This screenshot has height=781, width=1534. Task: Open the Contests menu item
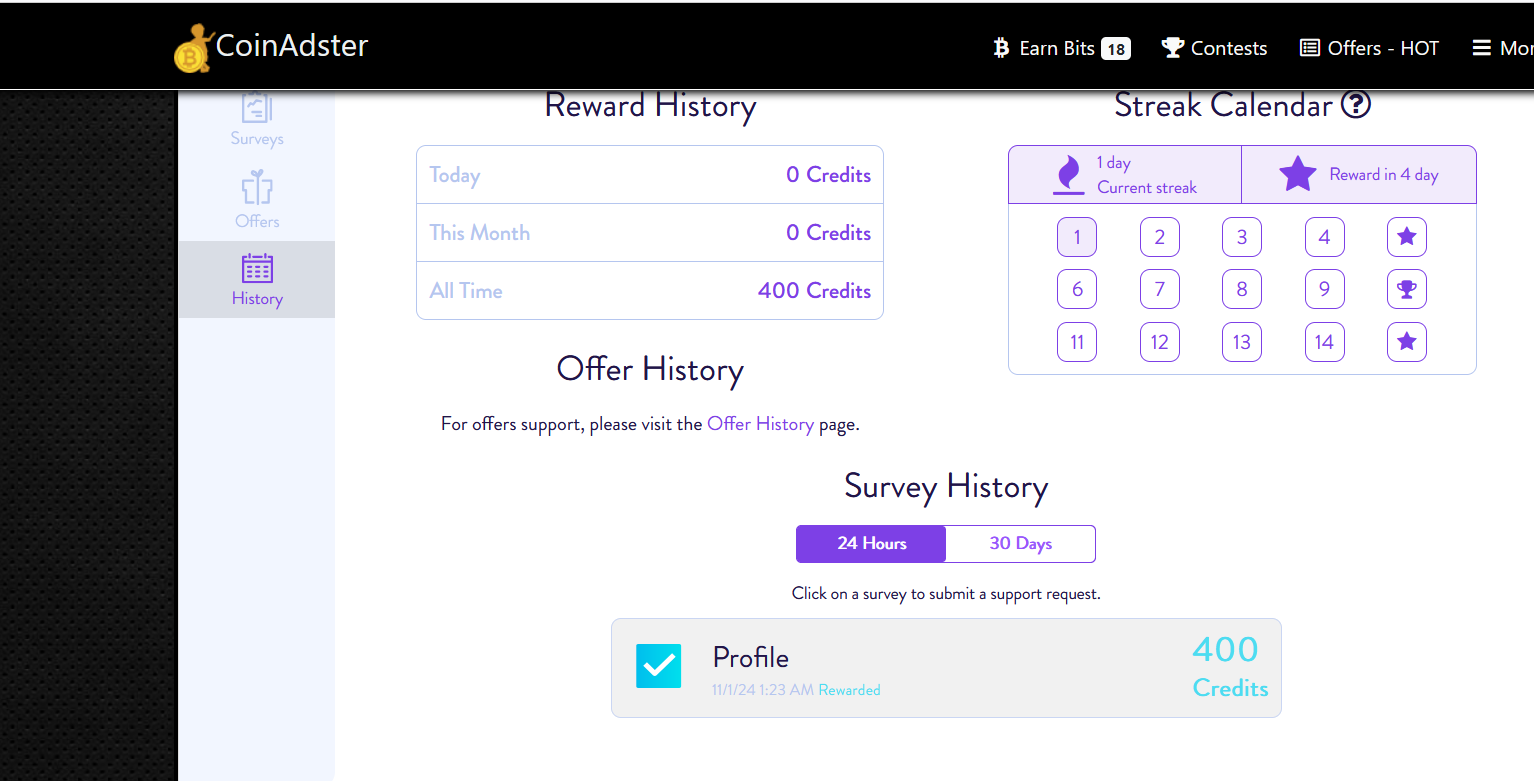pos(1214,48)
